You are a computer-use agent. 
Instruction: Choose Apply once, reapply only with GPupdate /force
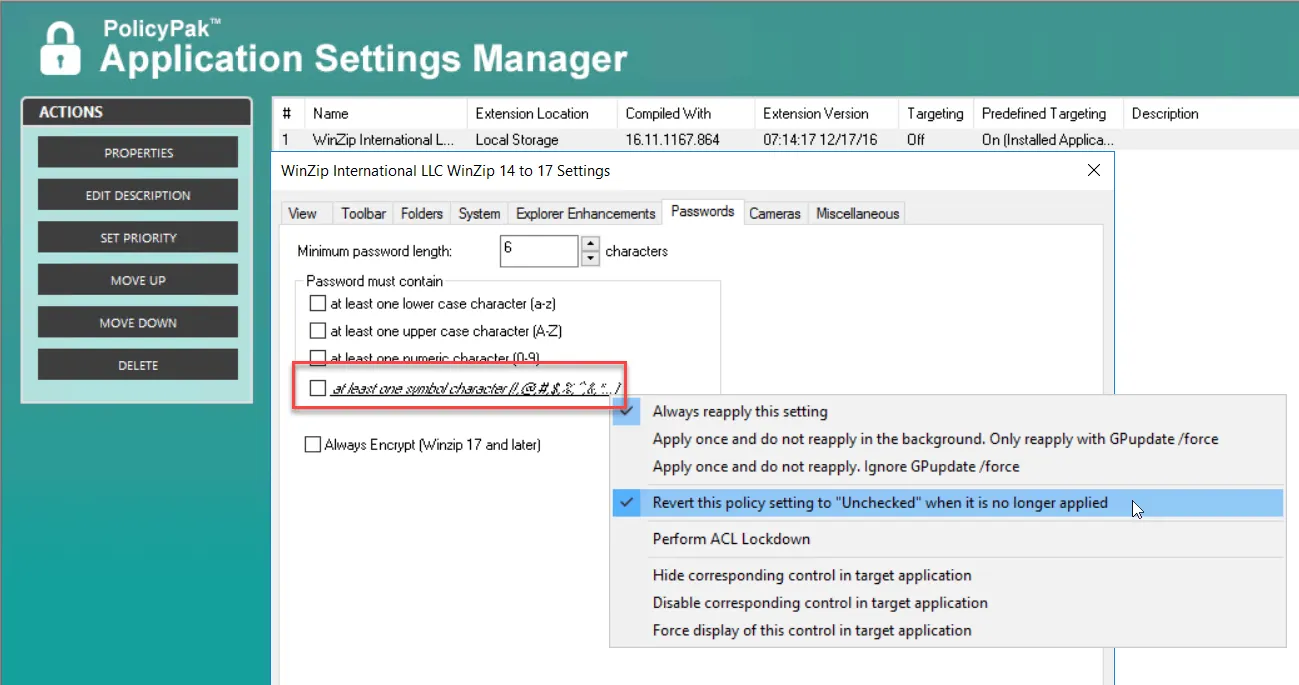point(947,439)
